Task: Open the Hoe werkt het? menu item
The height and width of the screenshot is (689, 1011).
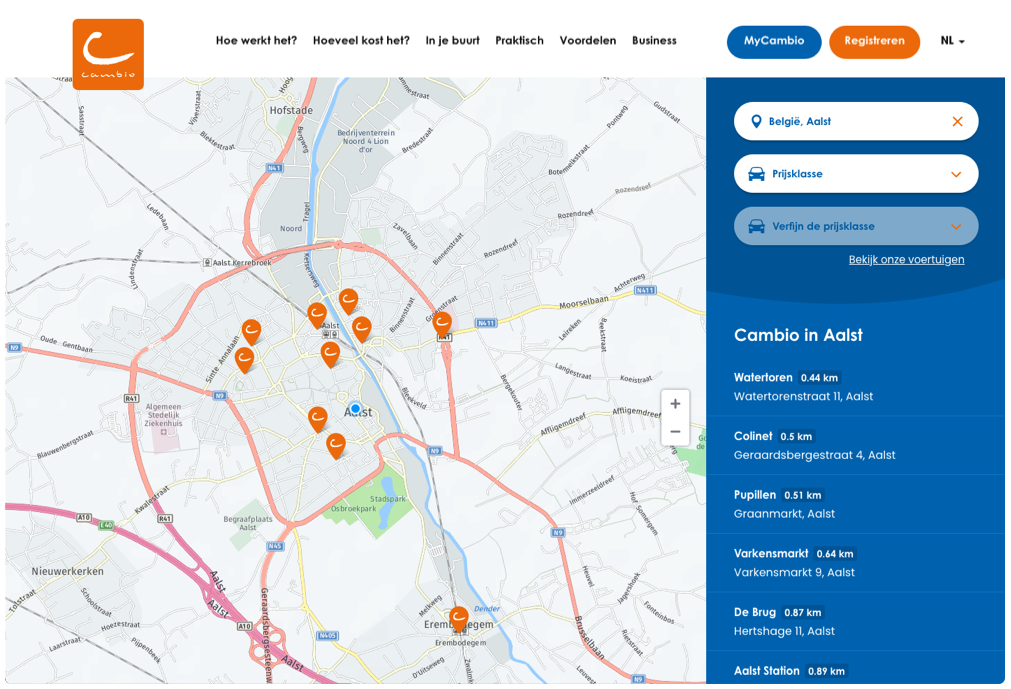Action: 257,41
